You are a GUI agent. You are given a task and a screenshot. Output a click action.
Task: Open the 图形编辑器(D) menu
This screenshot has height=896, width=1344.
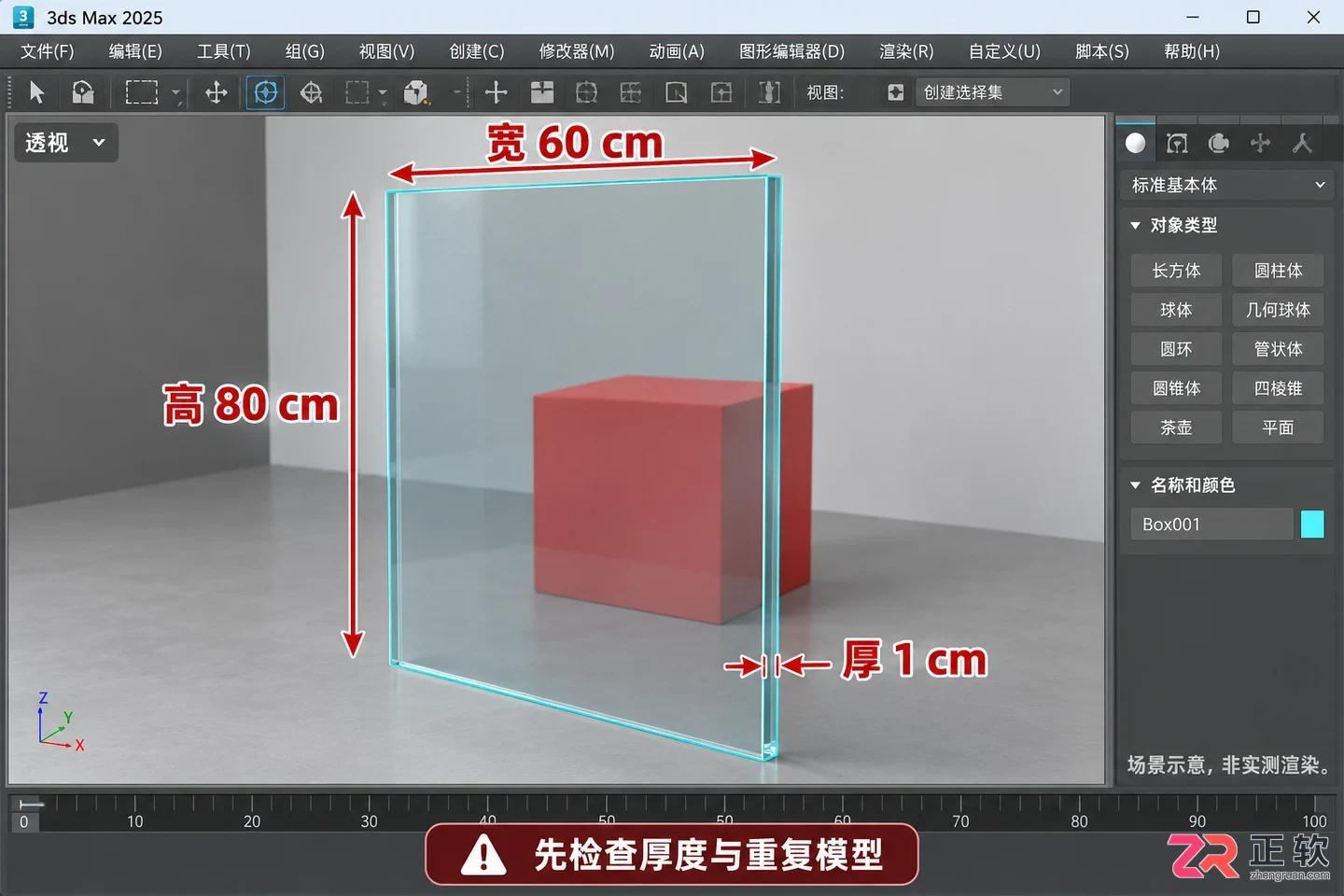(791, 51)
